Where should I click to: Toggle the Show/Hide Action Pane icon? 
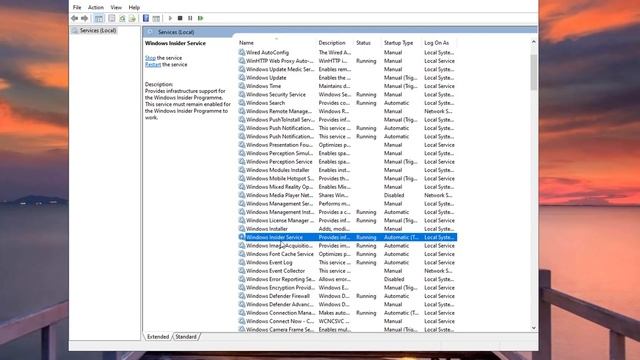(156, 18)
